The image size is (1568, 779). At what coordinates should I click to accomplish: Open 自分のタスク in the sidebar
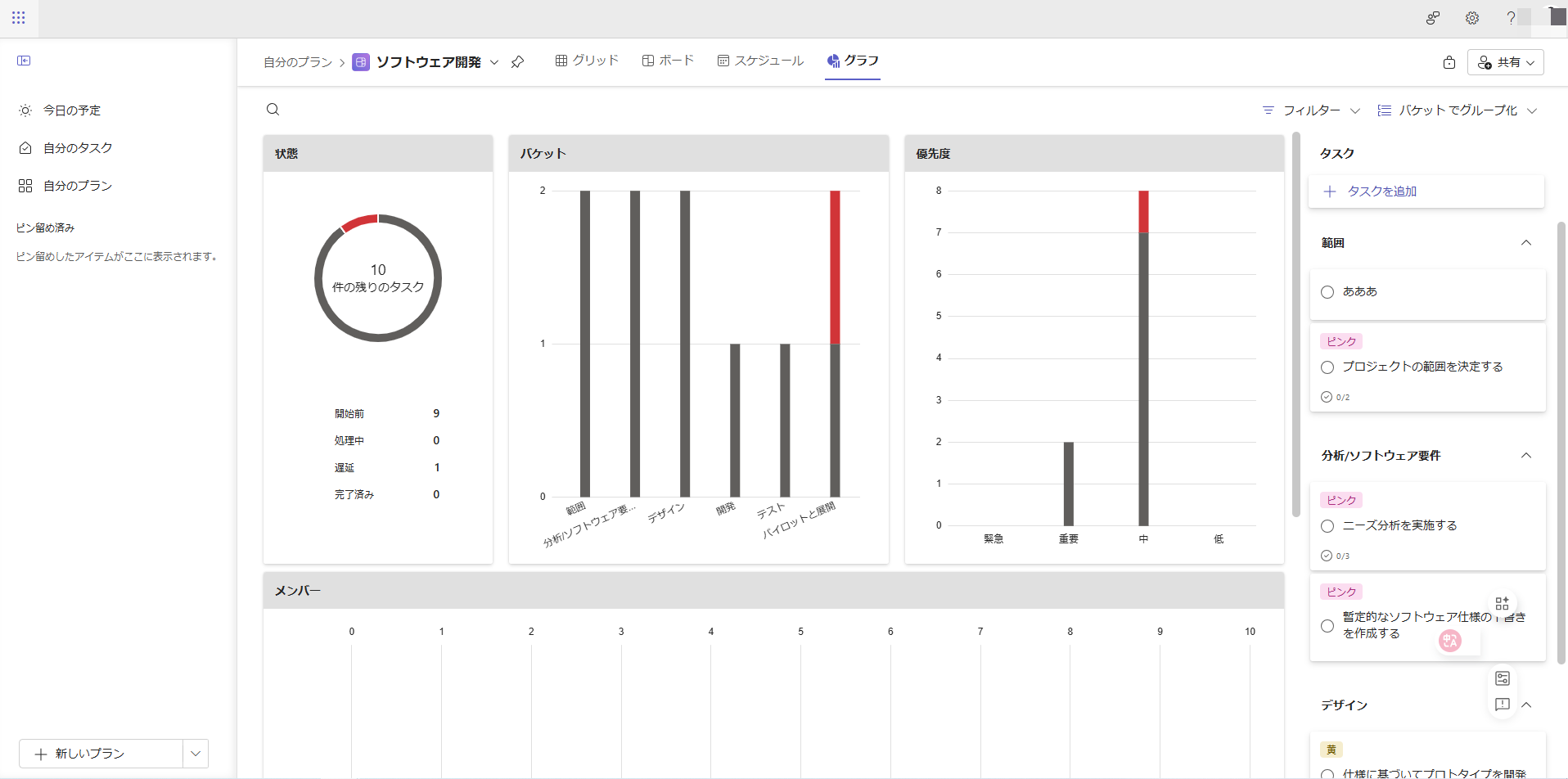(78, 148)
